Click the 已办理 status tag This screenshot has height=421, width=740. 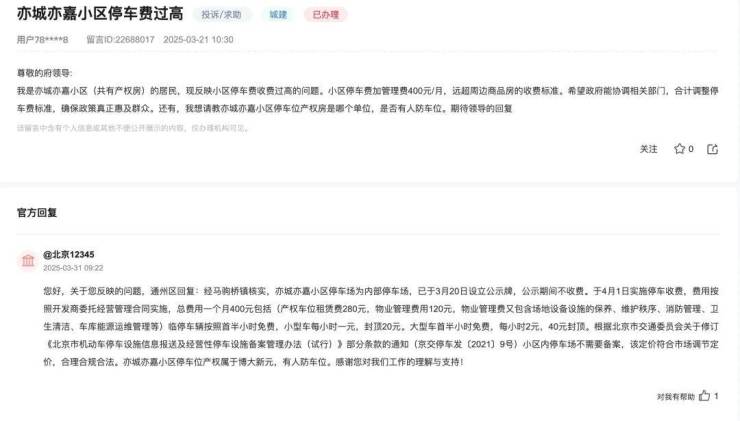click(x=326, y=15)
